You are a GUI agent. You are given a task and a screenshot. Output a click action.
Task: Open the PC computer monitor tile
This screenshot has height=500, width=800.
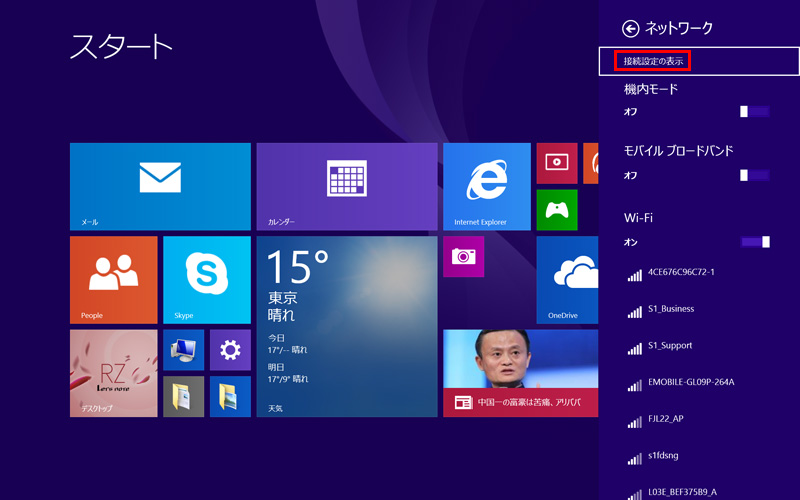coord(184,350)
